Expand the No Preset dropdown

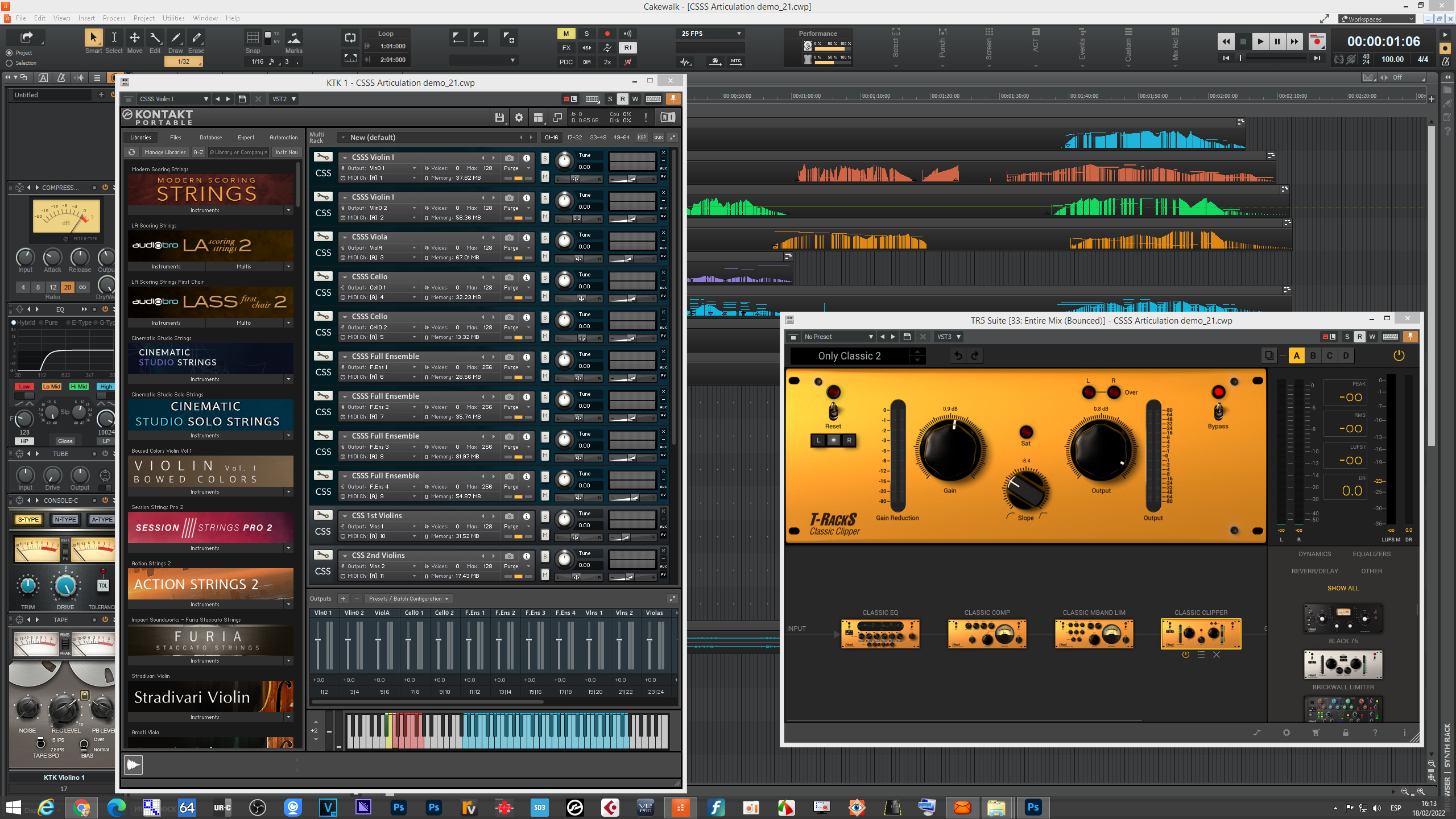pos(838,337)
